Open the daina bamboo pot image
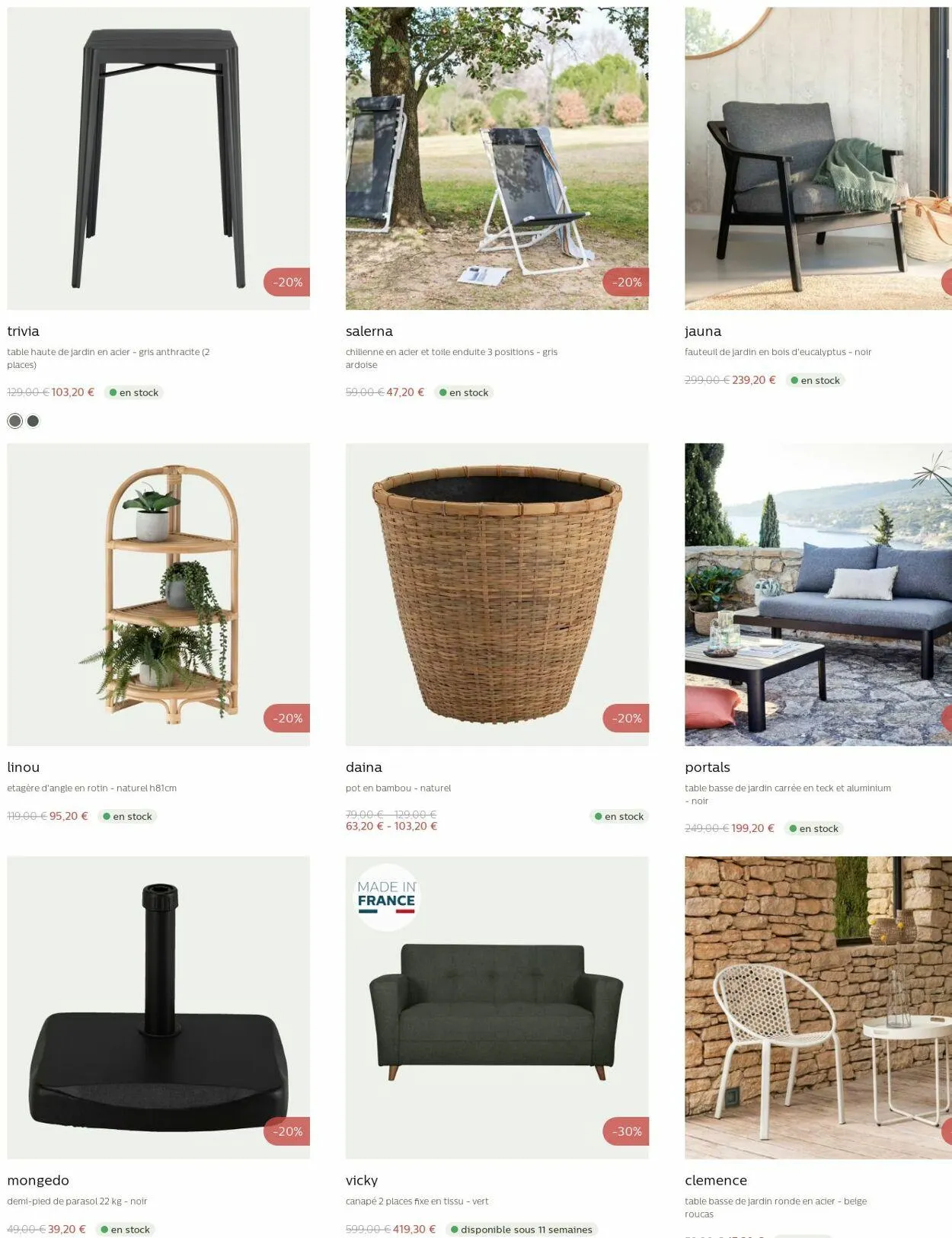The height and width of the screenshot is (1238, 952). (497, 594)
